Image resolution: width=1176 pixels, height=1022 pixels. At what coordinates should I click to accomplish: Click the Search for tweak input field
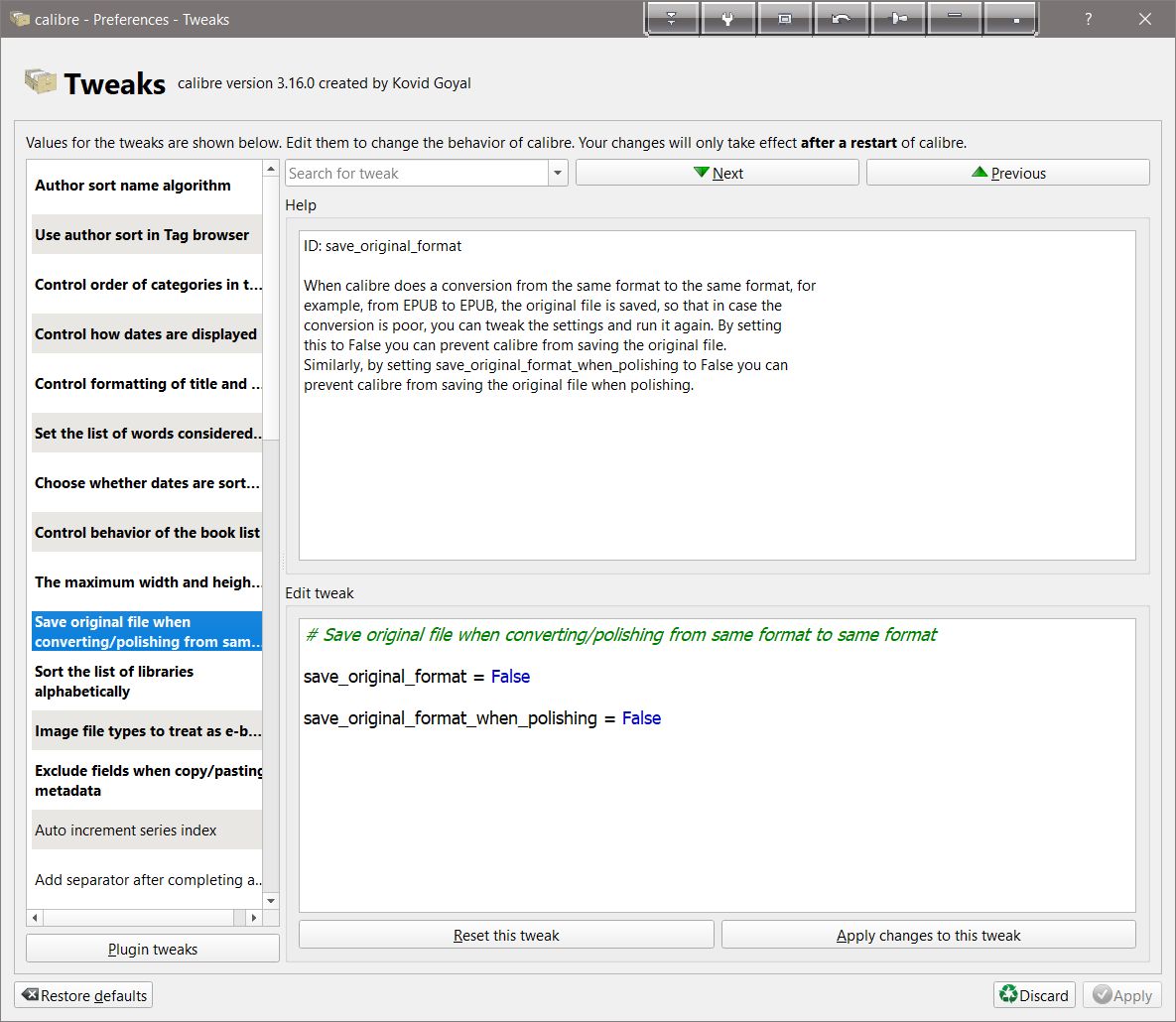click(417, 174)
